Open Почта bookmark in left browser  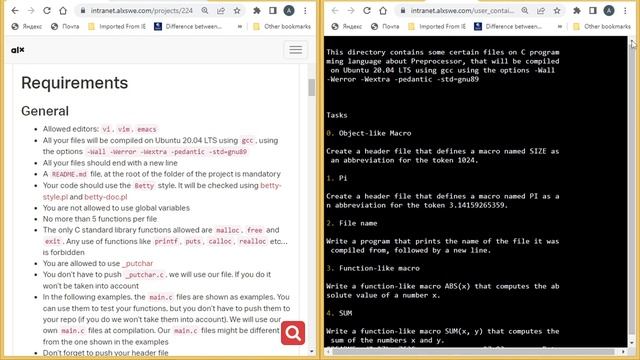pyautogui.click(x=65, y=27)
